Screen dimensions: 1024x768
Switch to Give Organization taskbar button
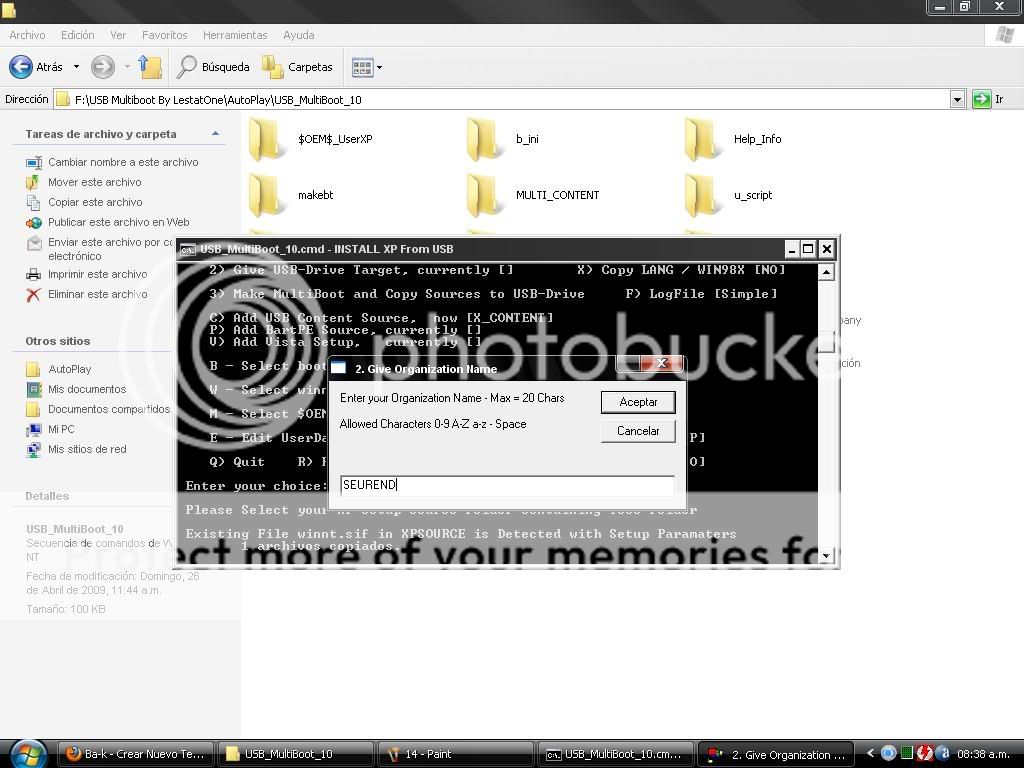(776, 754)
